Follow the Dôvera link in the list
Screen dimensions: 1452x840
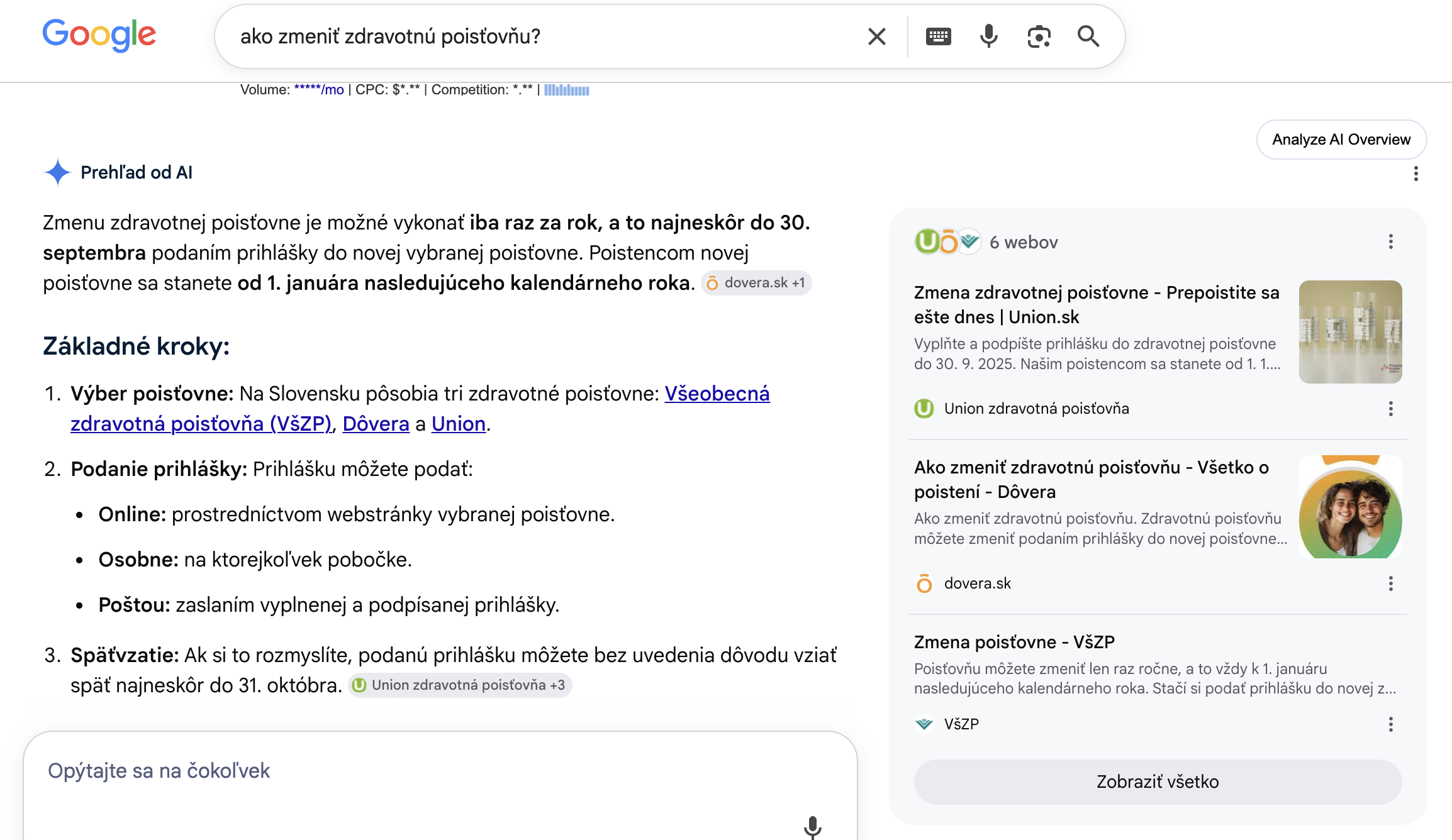tap(376, 424)
